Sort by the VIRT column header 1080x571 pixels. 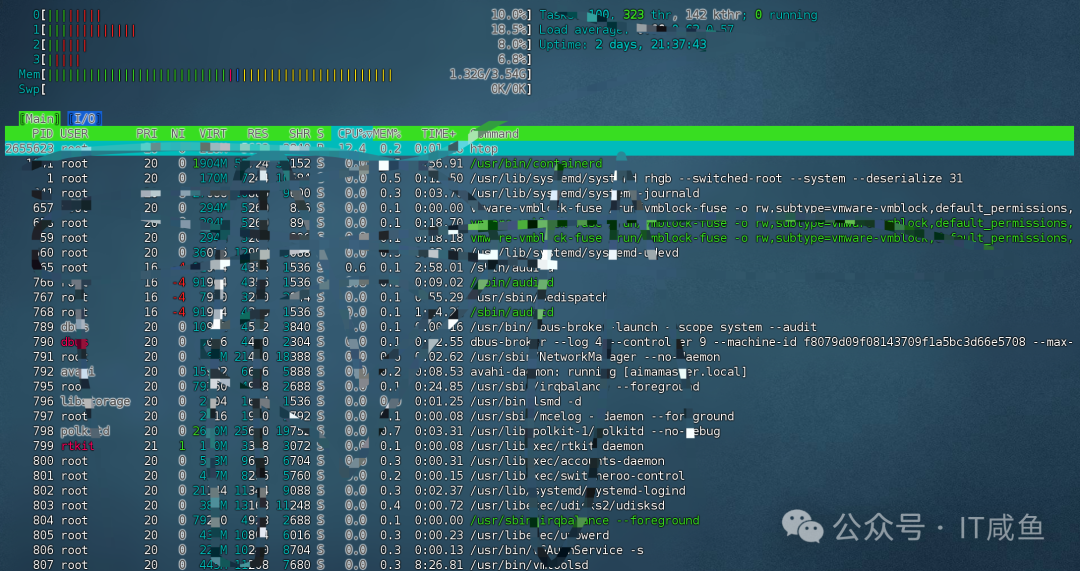(213, 134)
